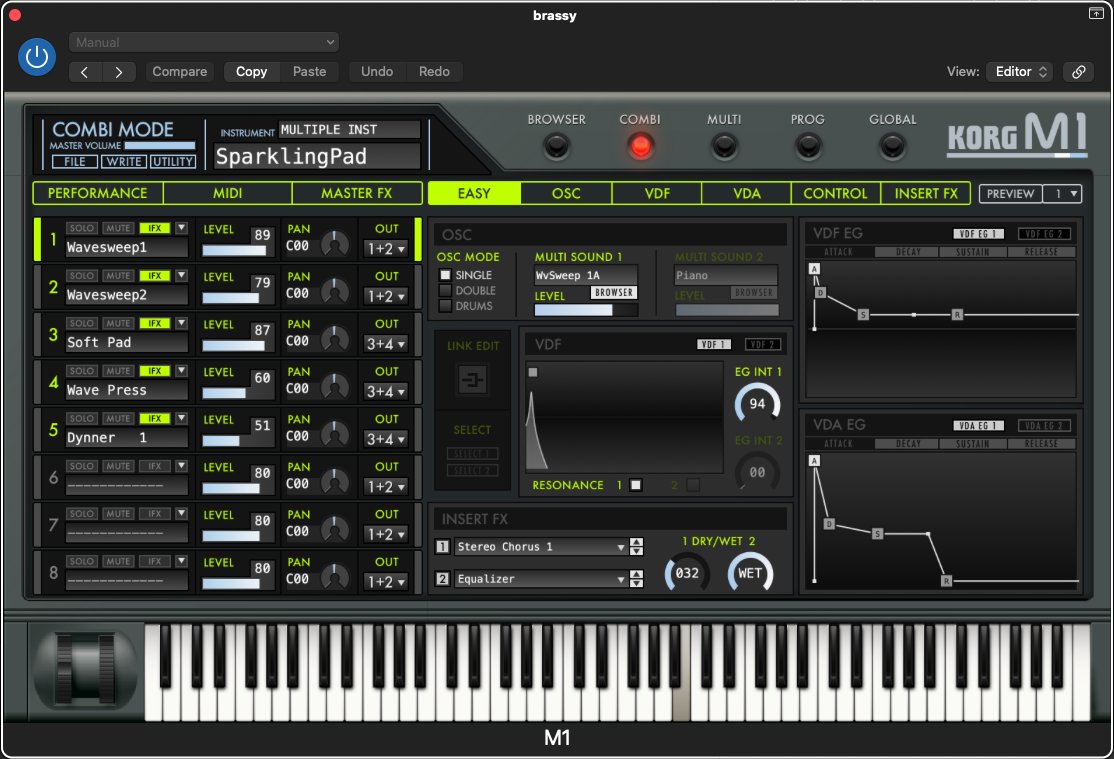Click the WET dry/wet knob
This screenshot has width=1114, height=759.
[x=750, y=574]
